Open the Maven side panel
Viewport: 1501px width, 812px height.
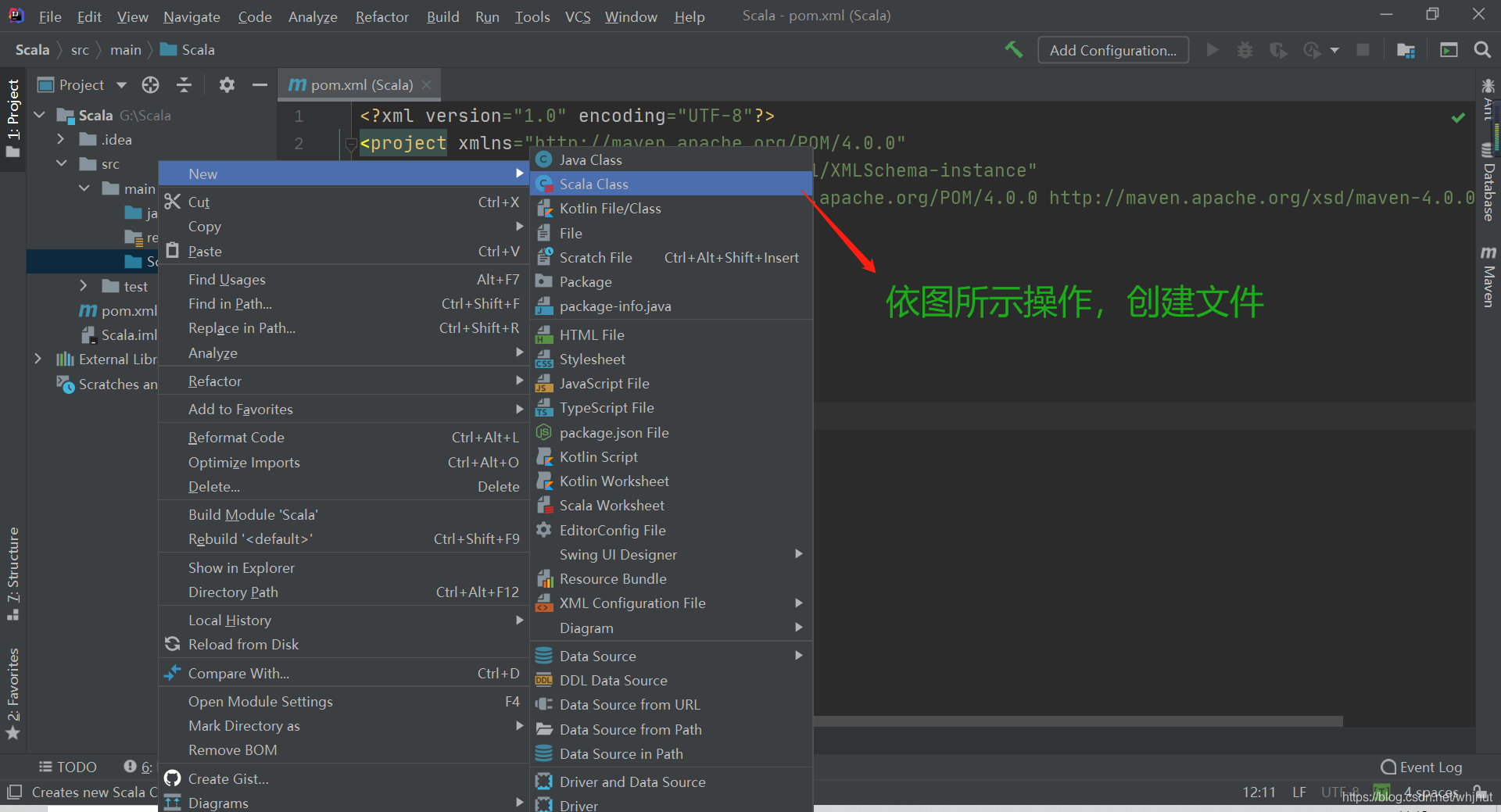(1488, 277)
